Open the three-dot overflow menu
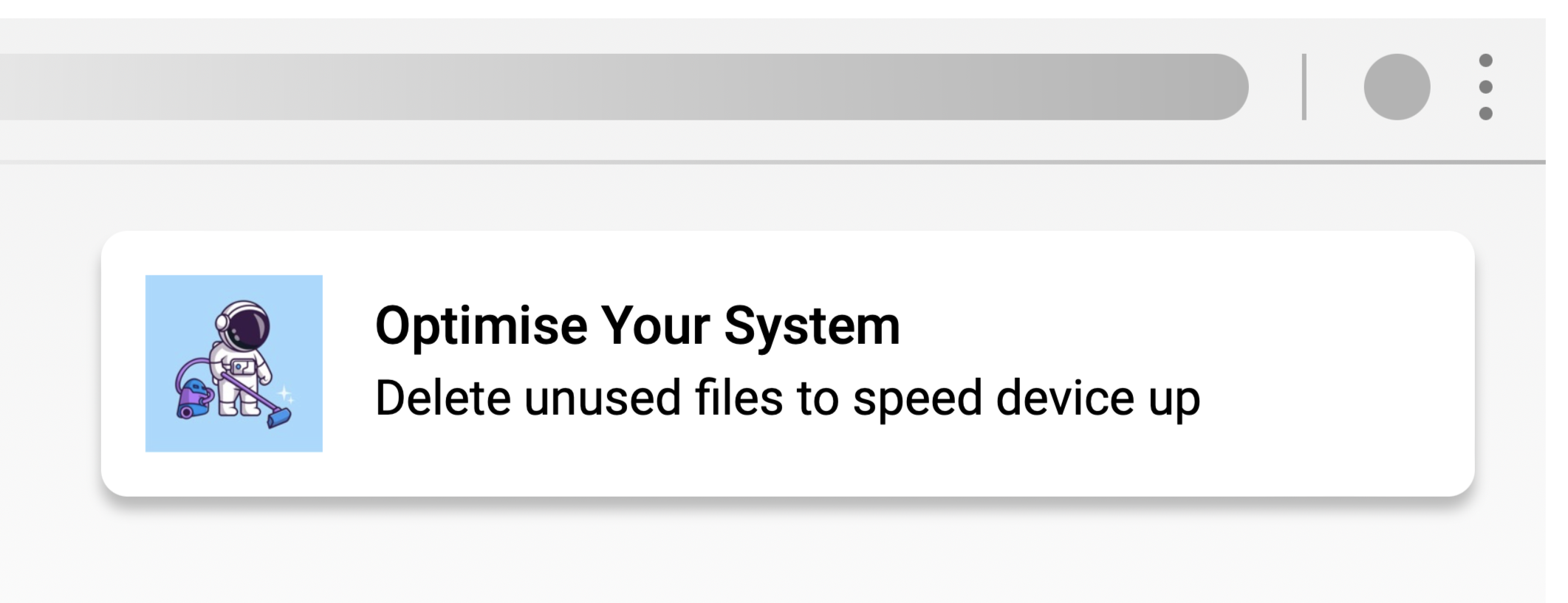This screenshot has width=1568, height=603. point(1485,87)
